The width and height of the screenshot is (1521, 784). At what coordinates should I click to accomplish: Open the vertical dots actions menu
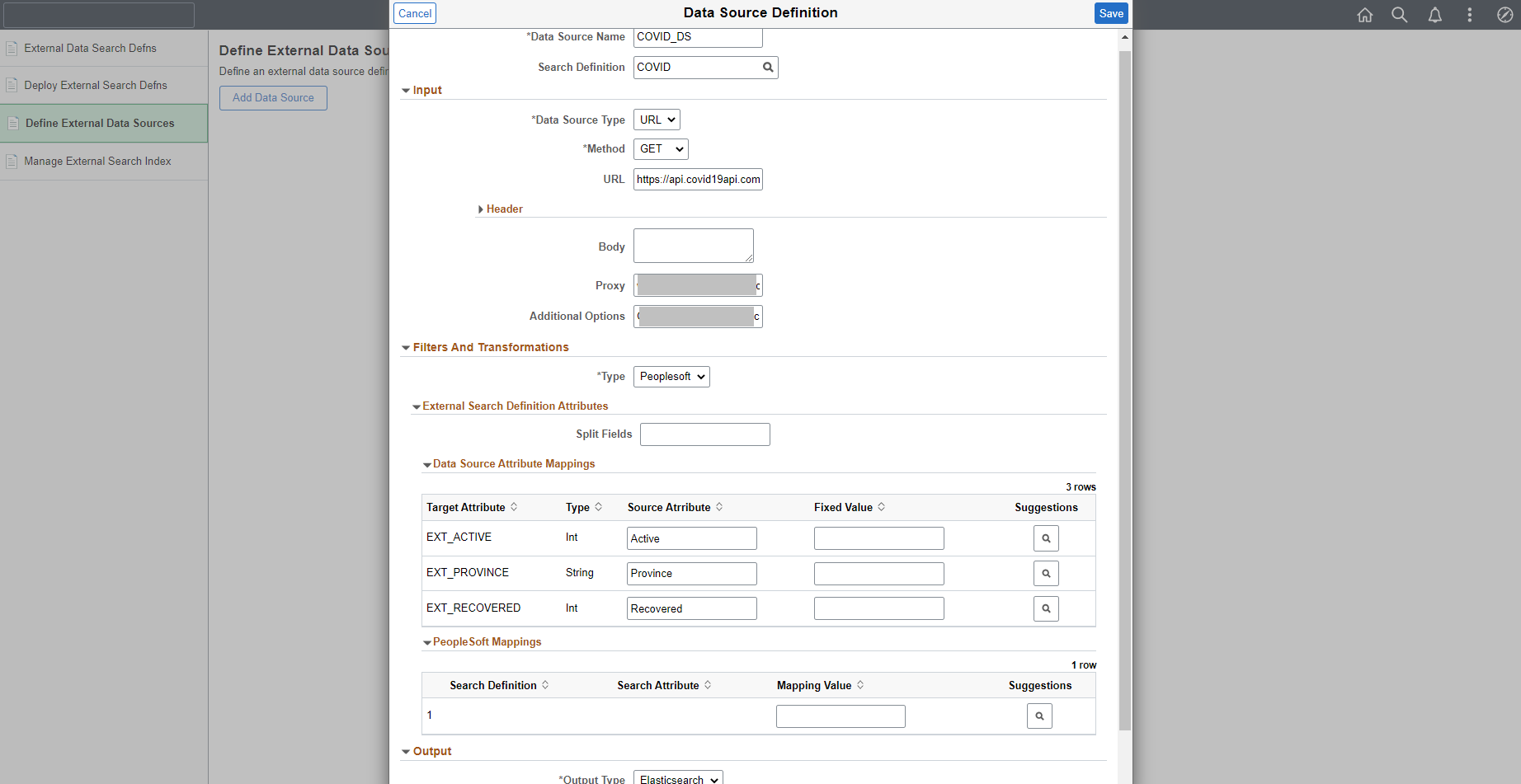click(x=1469, y=15)
